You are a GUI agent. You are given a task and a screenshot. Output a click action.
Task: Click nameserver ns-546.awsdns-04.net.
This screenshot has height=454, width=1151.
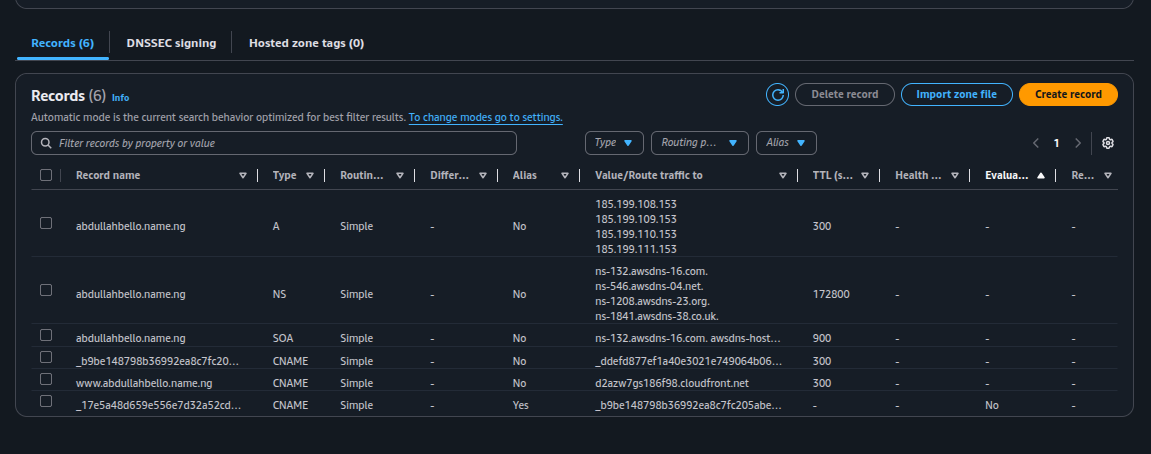[x=650, y=287]
